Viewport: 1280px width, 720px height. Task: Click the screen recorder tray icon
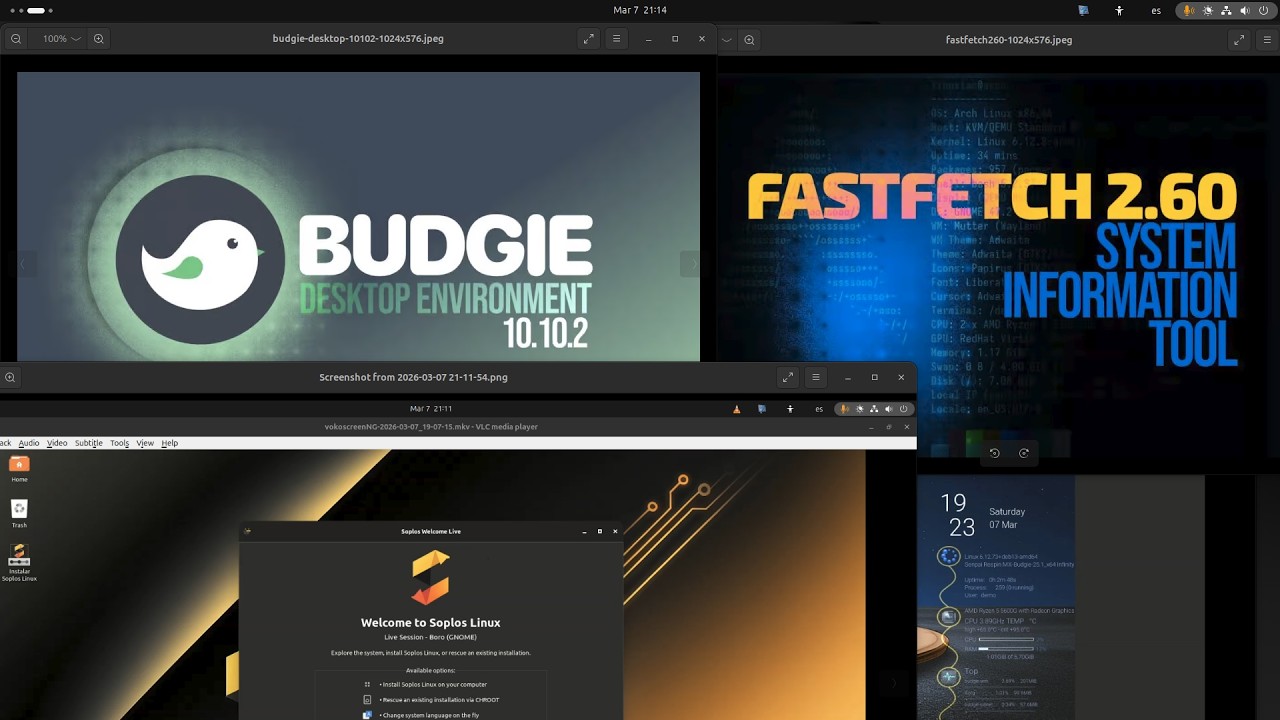pyautogui.click(x=1084, y=10)
